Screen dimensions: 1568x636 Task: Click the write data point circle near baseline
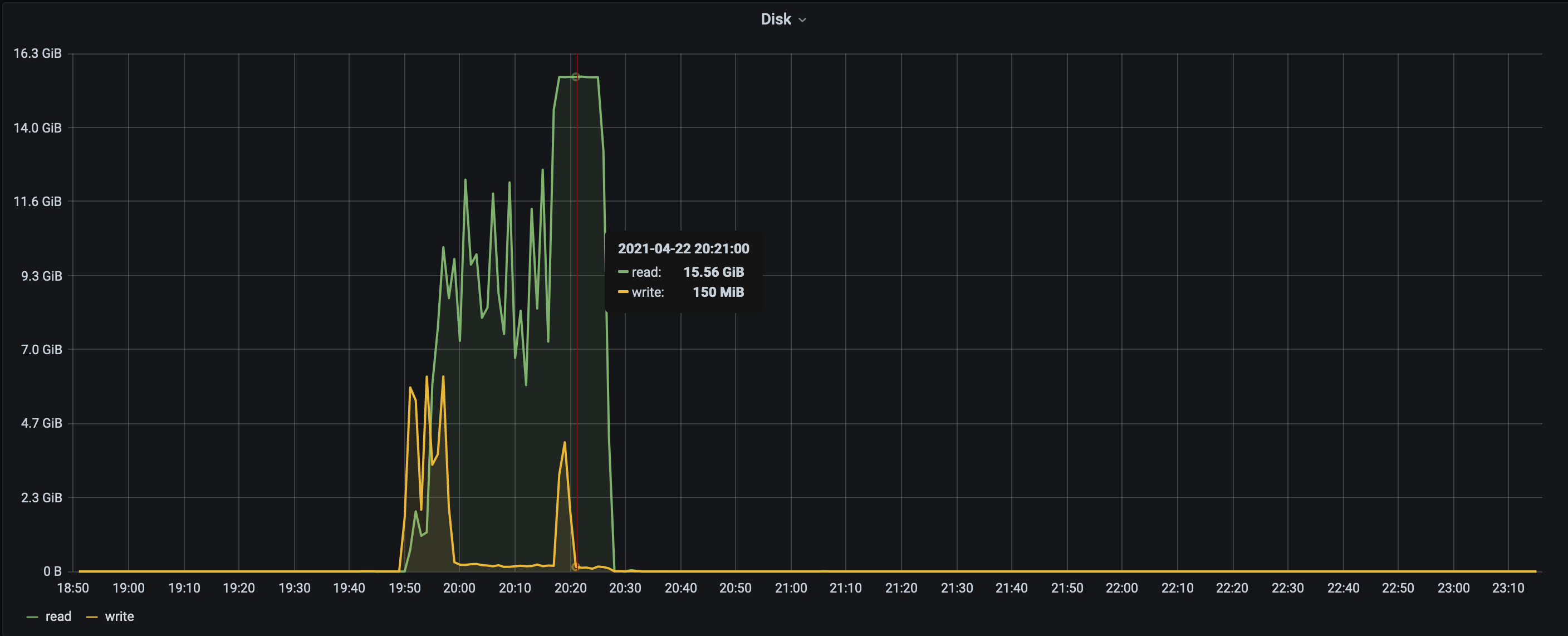(x=575, y=567)
